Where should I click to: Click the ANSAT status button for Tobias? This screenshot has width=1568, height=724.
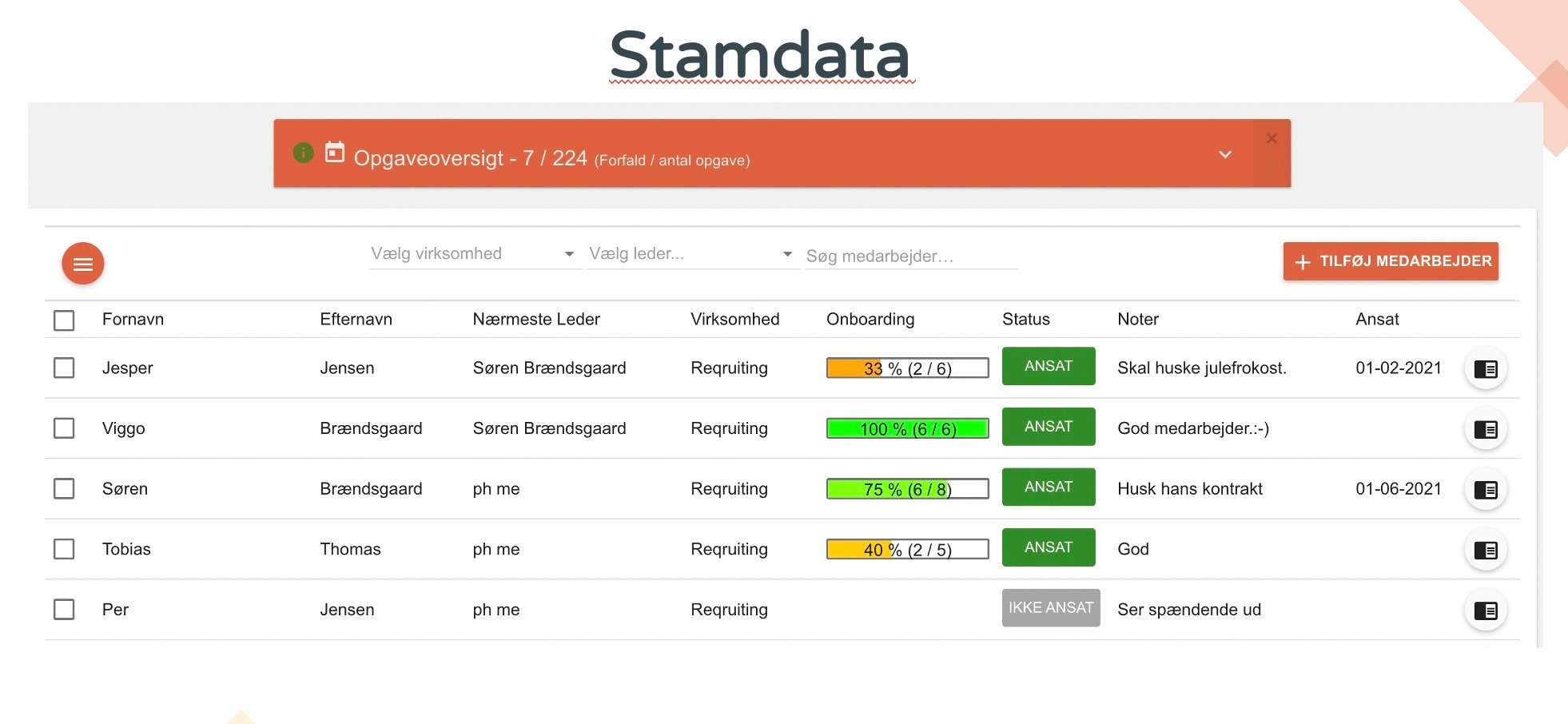1049,547
